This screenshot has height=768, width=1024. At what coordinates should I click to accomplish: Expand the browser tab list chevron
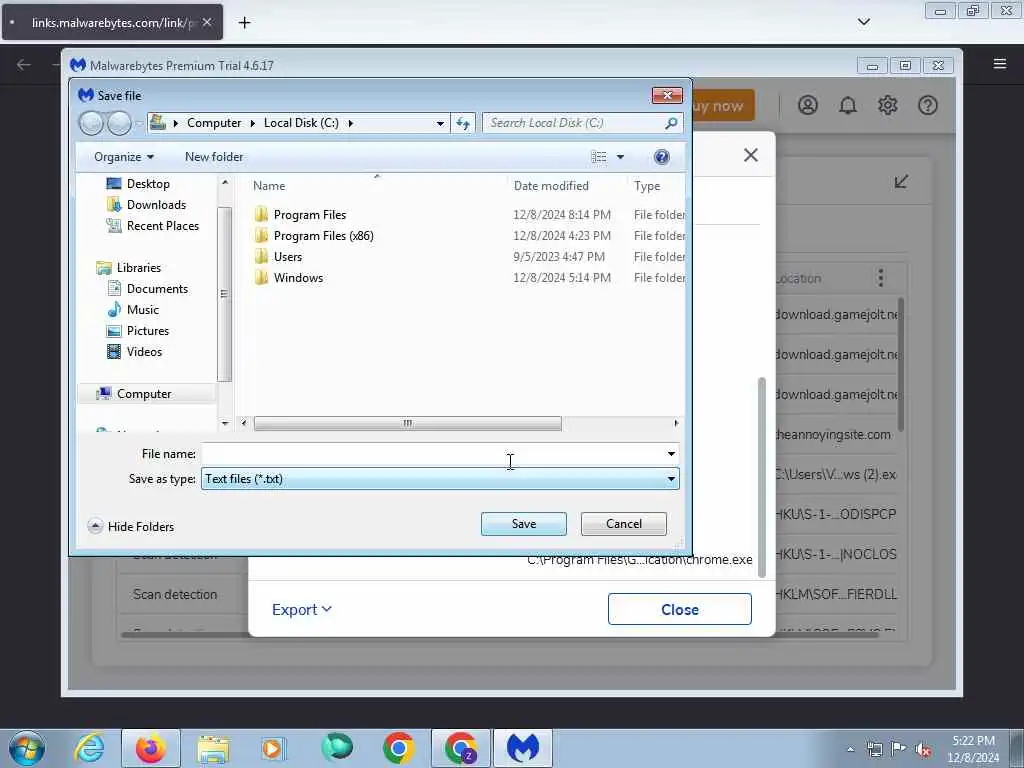point(863,22)
